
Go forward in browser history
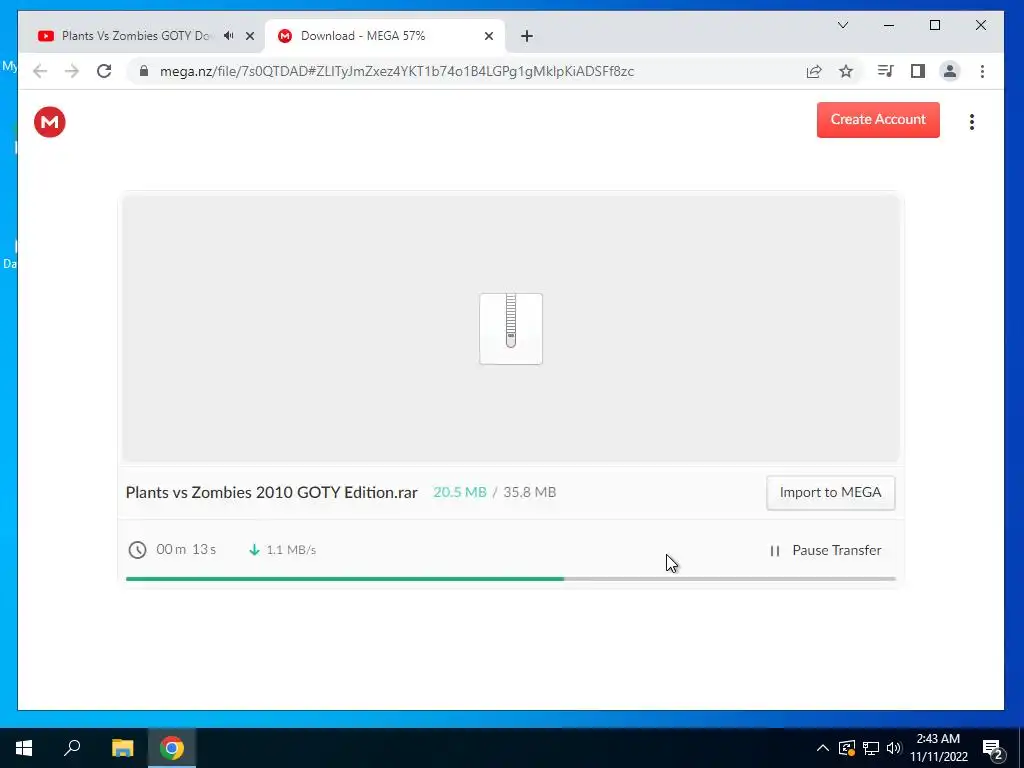(72, 71)
